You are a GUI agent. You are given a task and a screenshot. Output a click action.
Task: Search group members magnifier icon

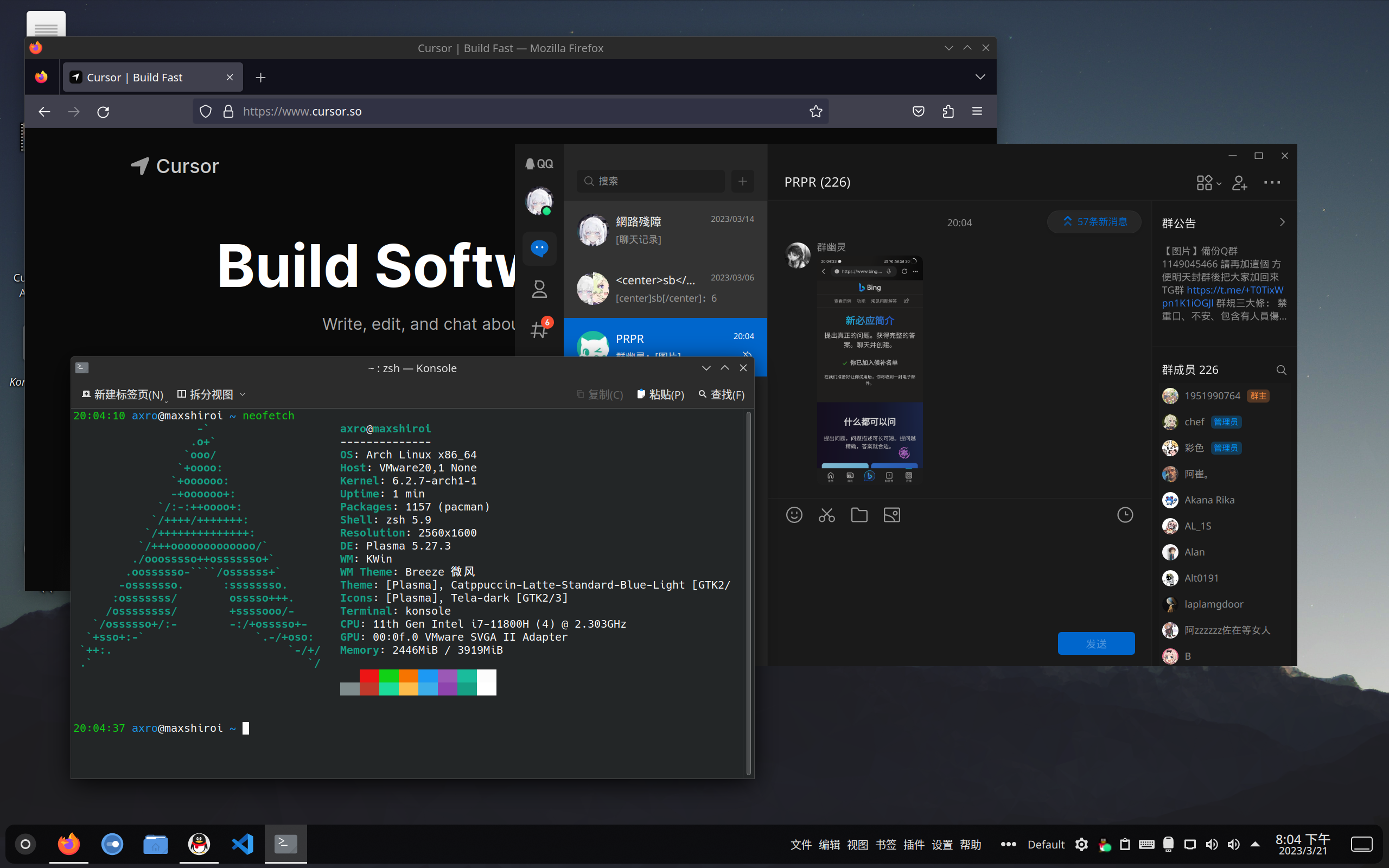click(x=1280, y=371)
